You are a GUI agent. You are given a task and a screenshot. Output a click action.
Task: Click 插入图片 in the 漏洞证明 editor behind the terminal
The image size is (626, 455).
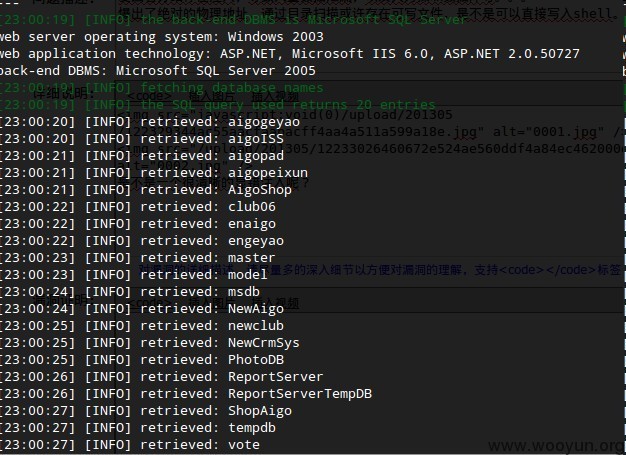pyautogui.click(x=212, y=303)
